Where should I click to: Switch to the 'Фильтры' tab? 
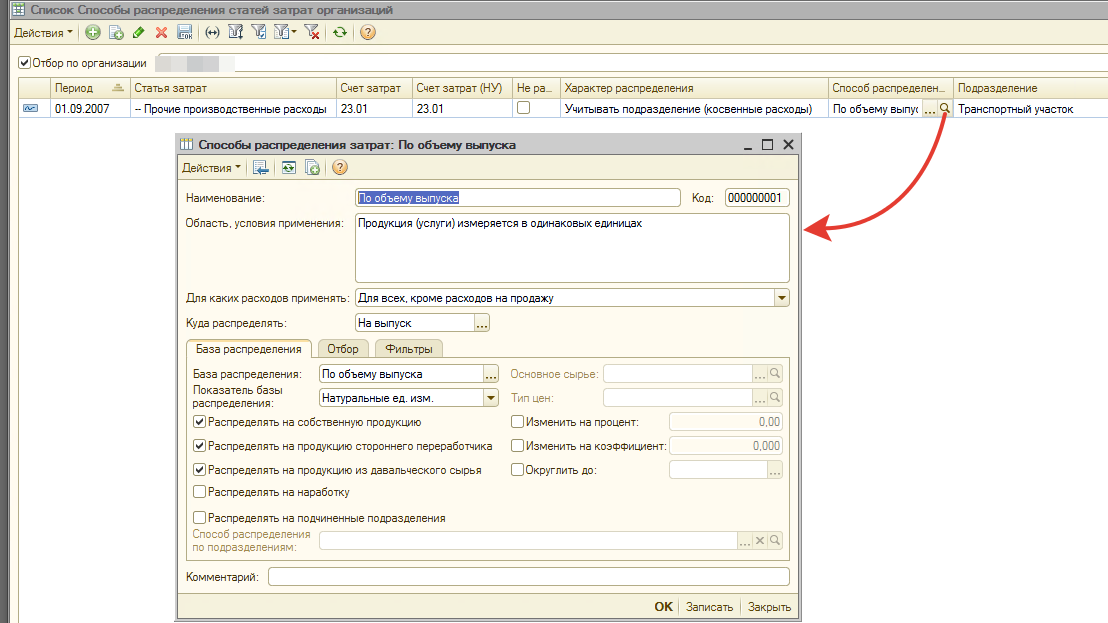click(x=409, y=349)
